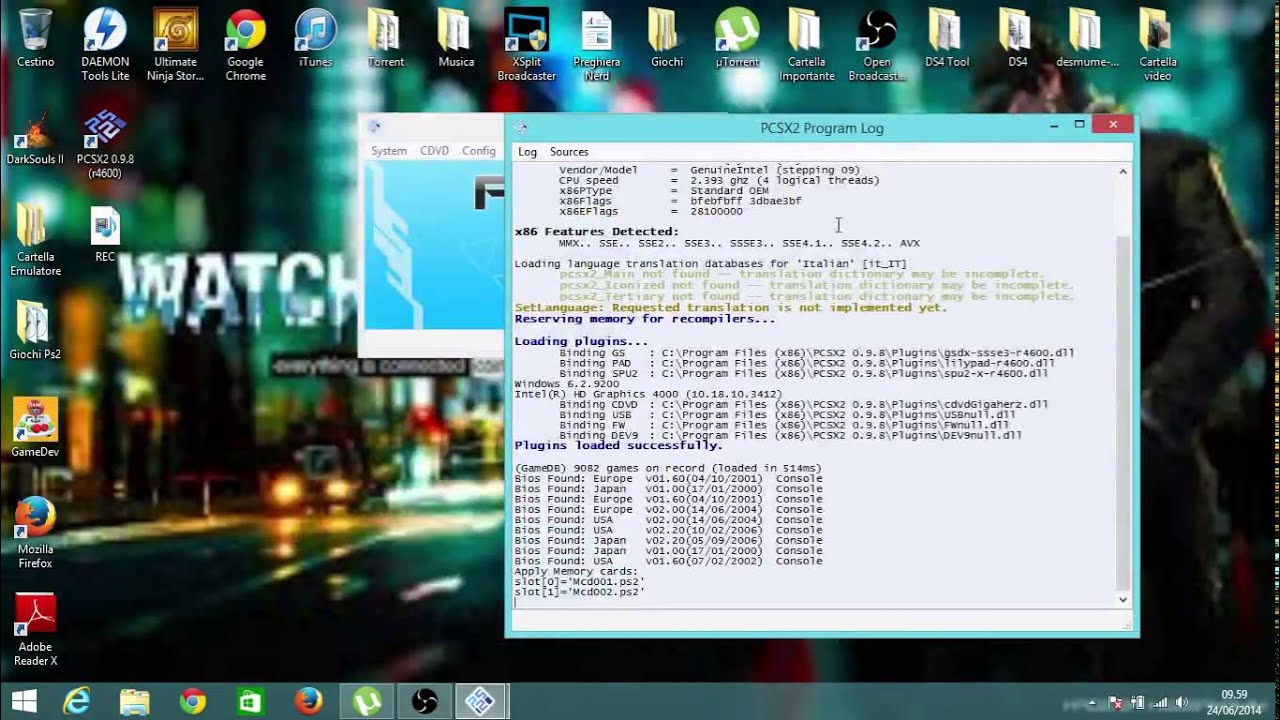This screenshot has height=720, width=1280.
Task: Open the DS4 Tool folder
Action: tap(947, 38)
